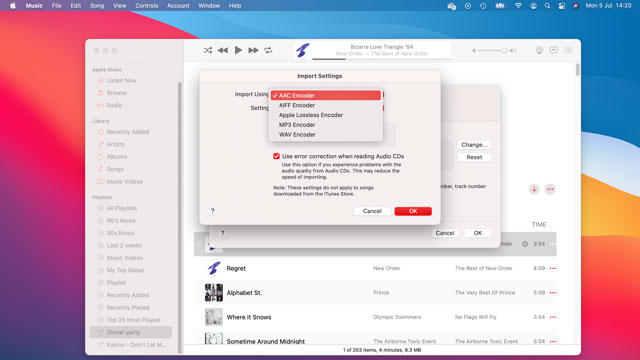Image resolution: width=640 pixels, height=360 pixels.
Task: Open more options for Where It Snows
Action: click(x=553, y=317)
